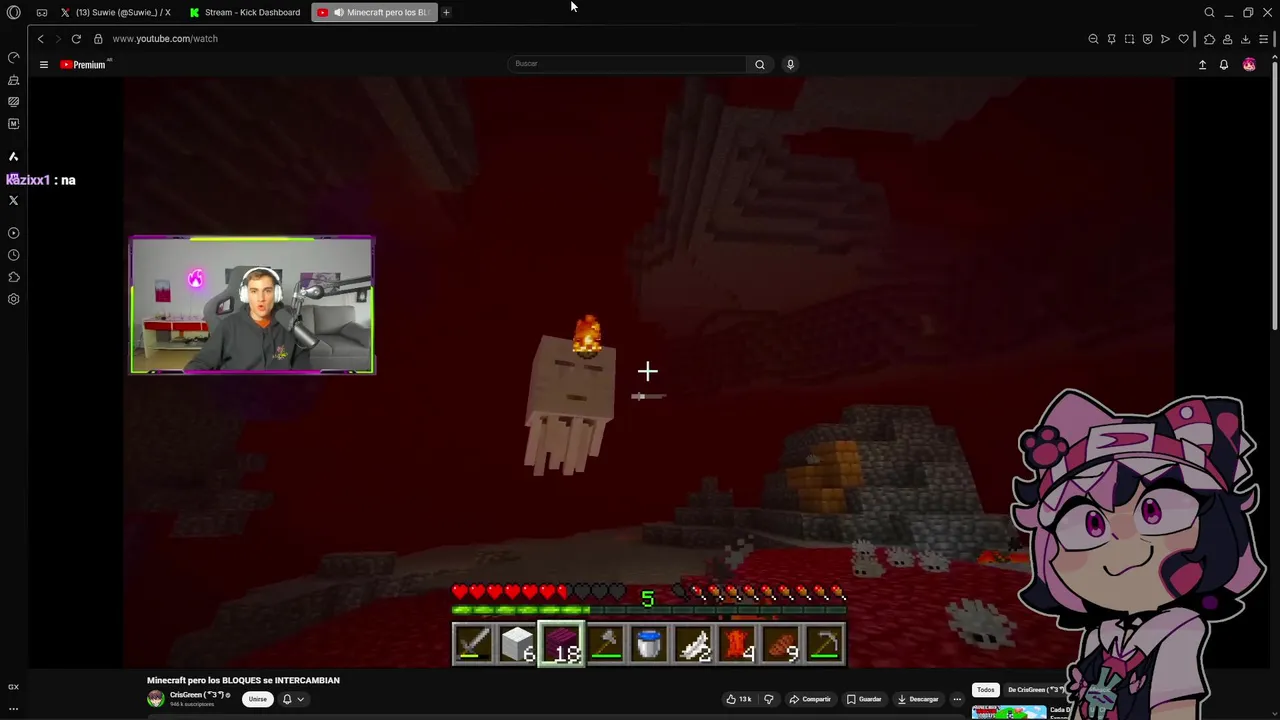The height and width of the screenshot is (720, 1280).
Task: Start voice search with microphone
Action: tap(790, 64)
